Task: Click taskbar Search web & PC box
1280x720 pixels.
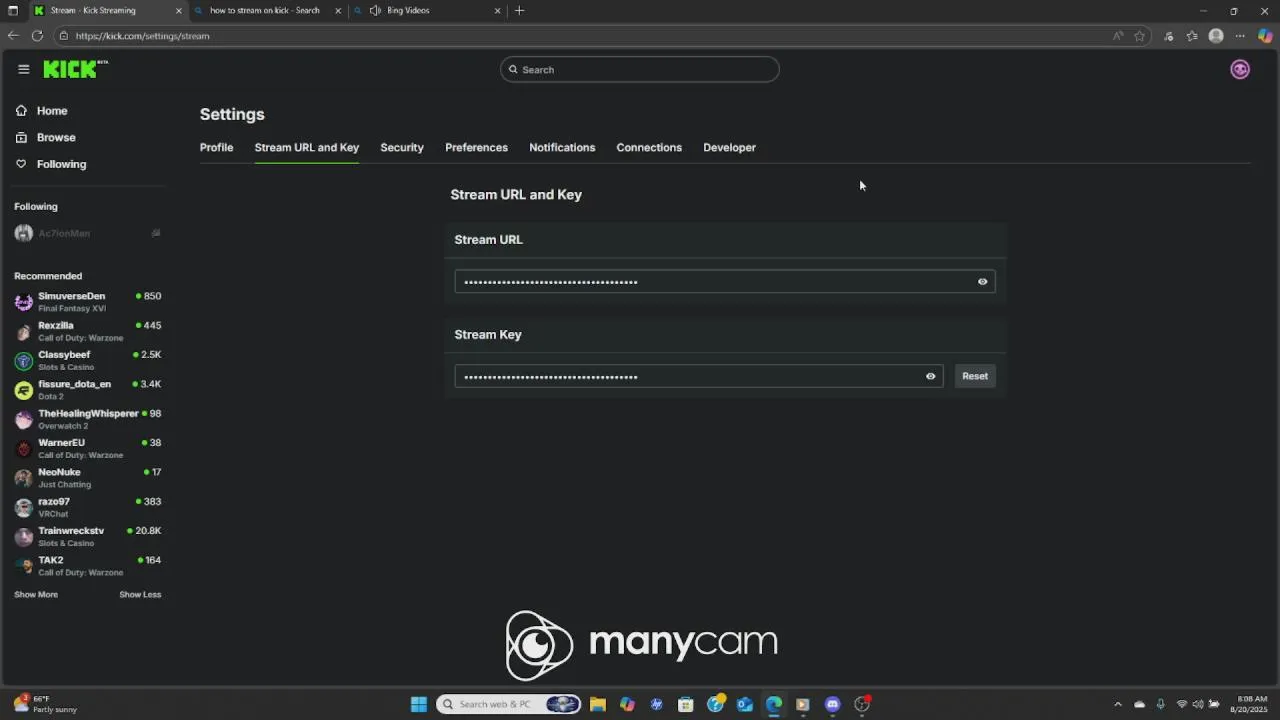Action: pyautogui.click(x=509, y=704)
